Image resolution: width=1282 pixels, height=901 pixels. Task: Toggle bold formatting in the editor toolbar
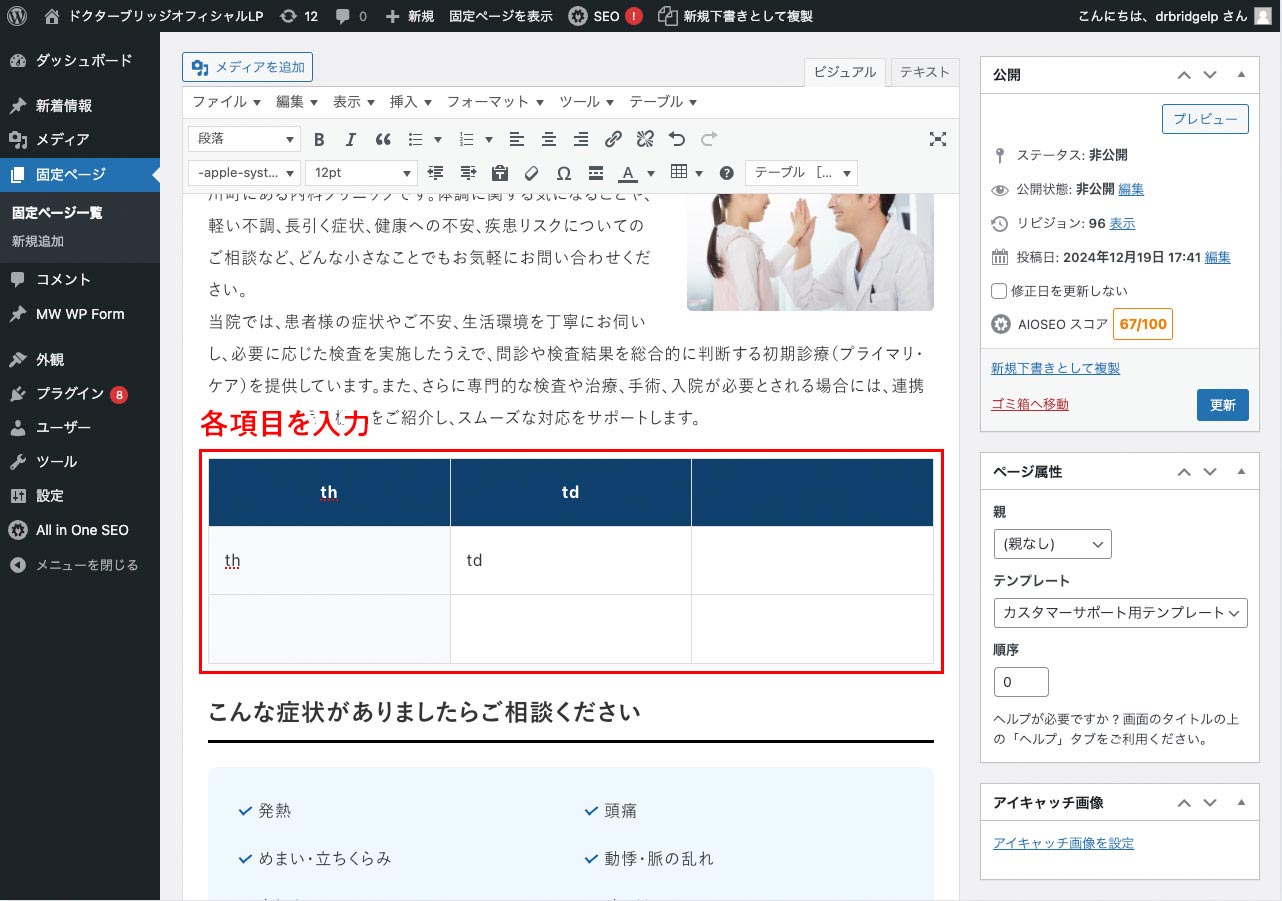pos(320,140)
